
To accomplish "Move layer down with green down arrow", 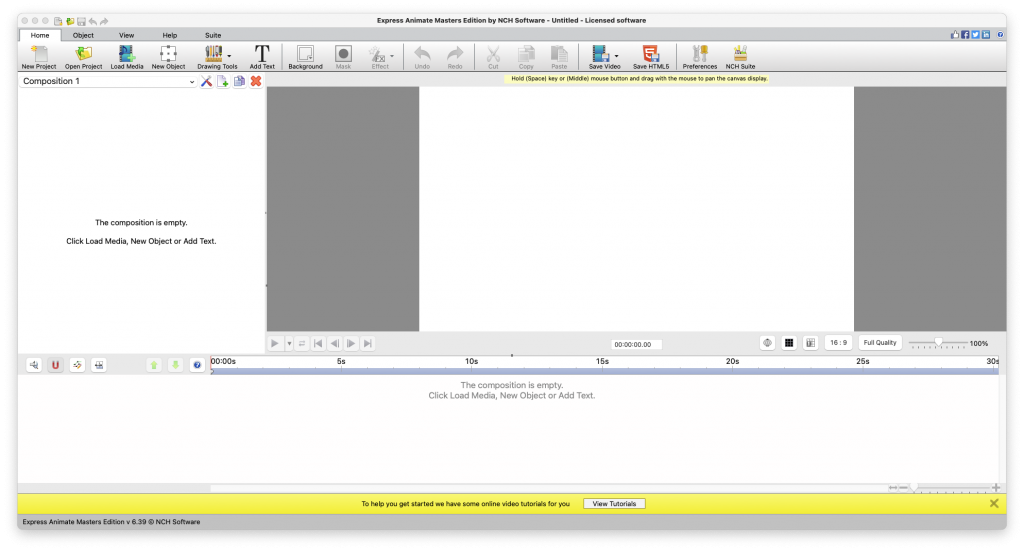I will [x=176, y=365].
